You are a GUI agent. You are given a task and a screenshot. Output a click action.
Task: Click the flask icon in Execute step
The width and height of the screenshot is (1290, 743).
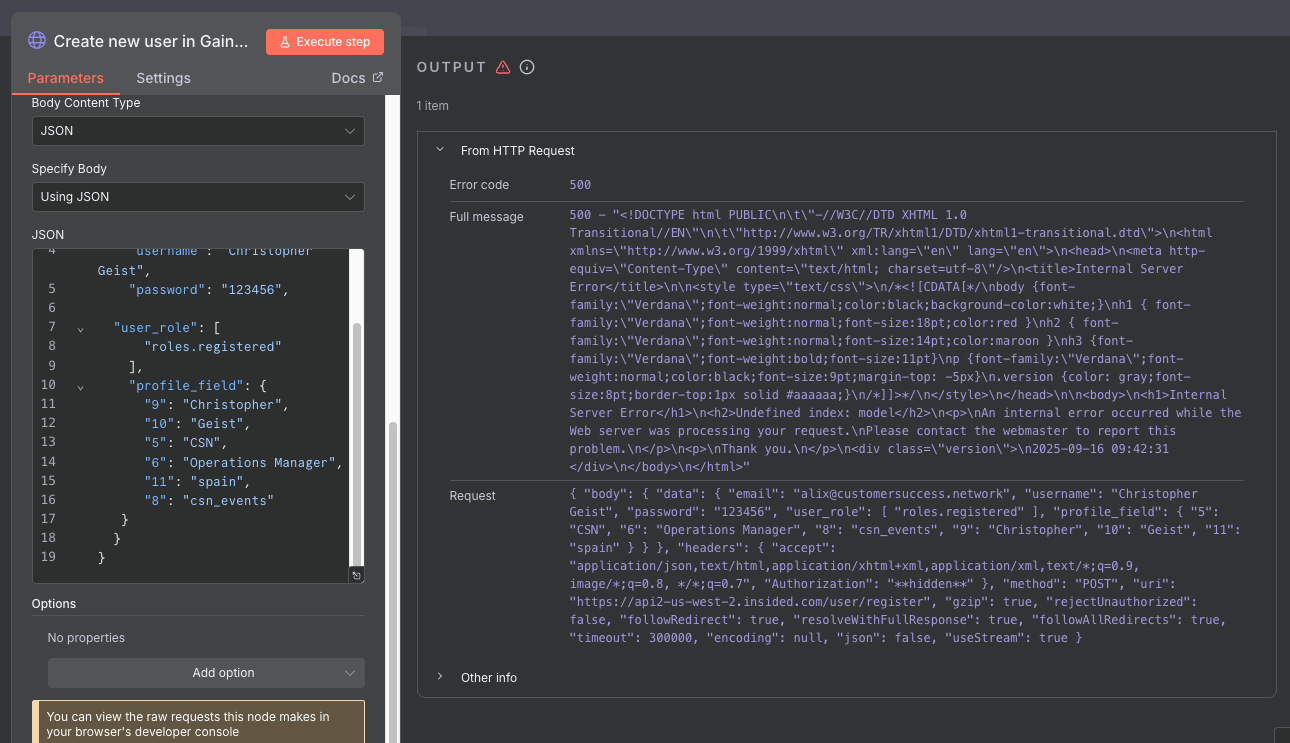click(x=285, y=42)
